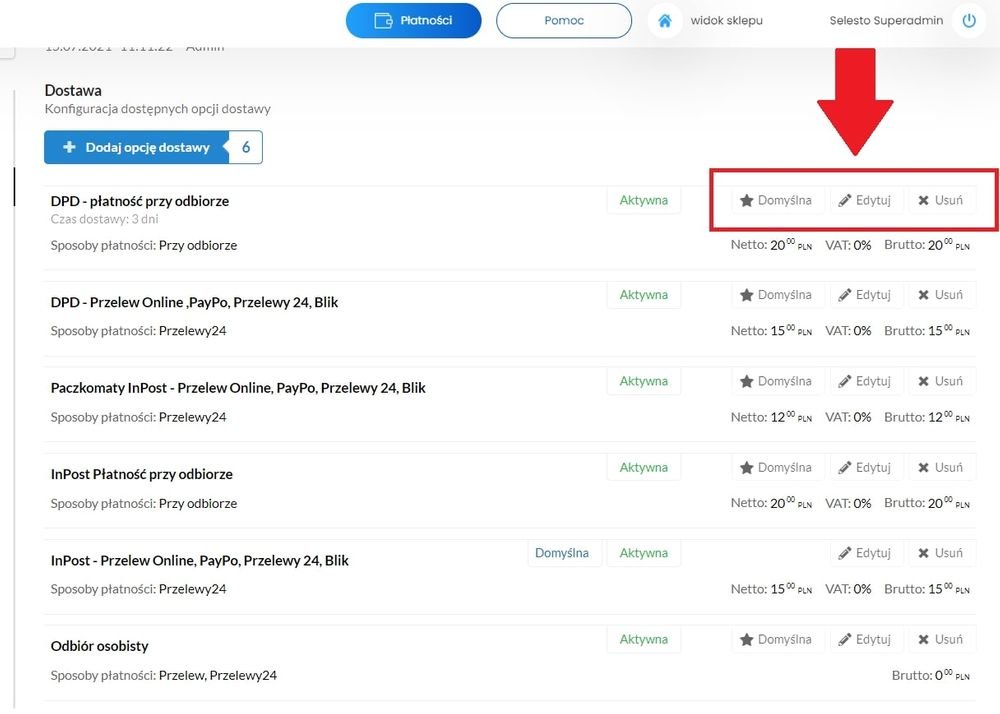The image size is (1000, 714).
Task: Click the home icon beside widok sklepu
Action: click(665, 20)
